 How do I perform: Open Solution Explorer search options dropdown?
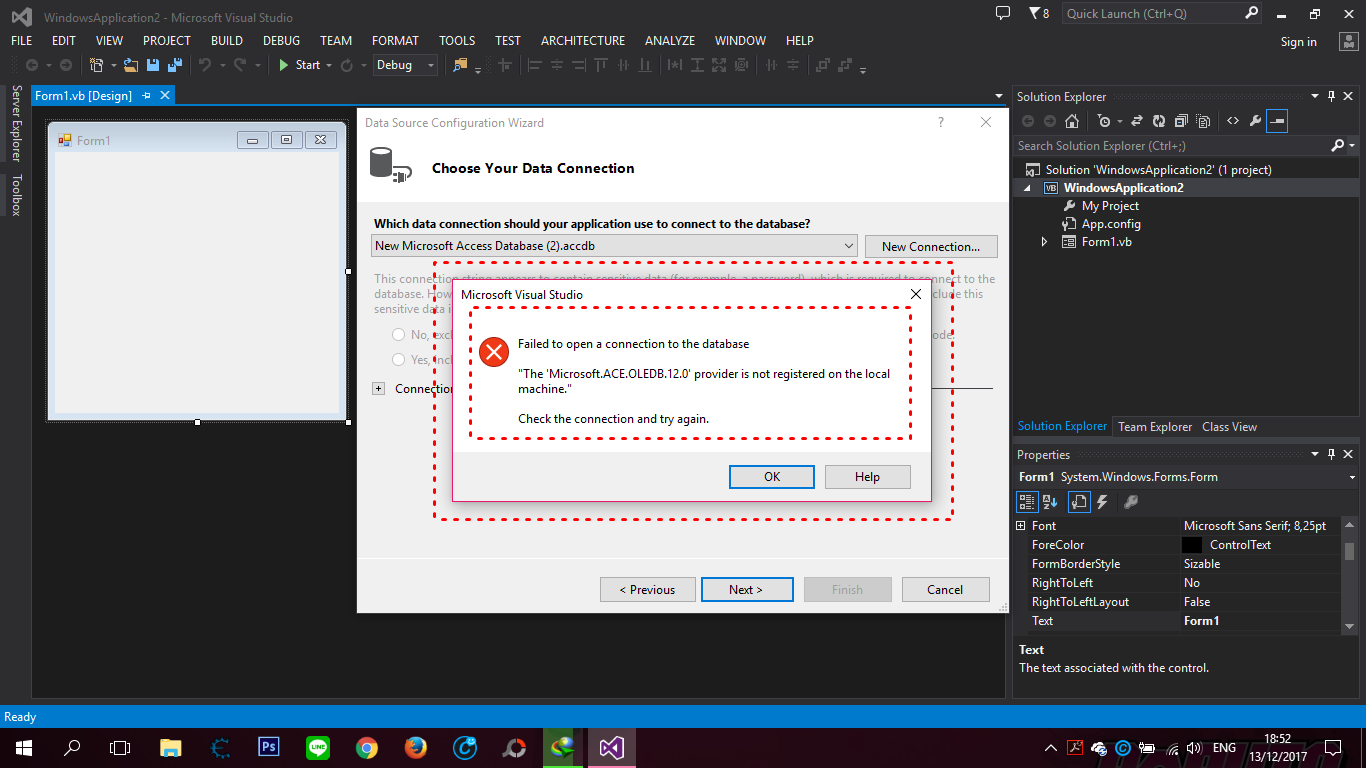click(1353, 146)
